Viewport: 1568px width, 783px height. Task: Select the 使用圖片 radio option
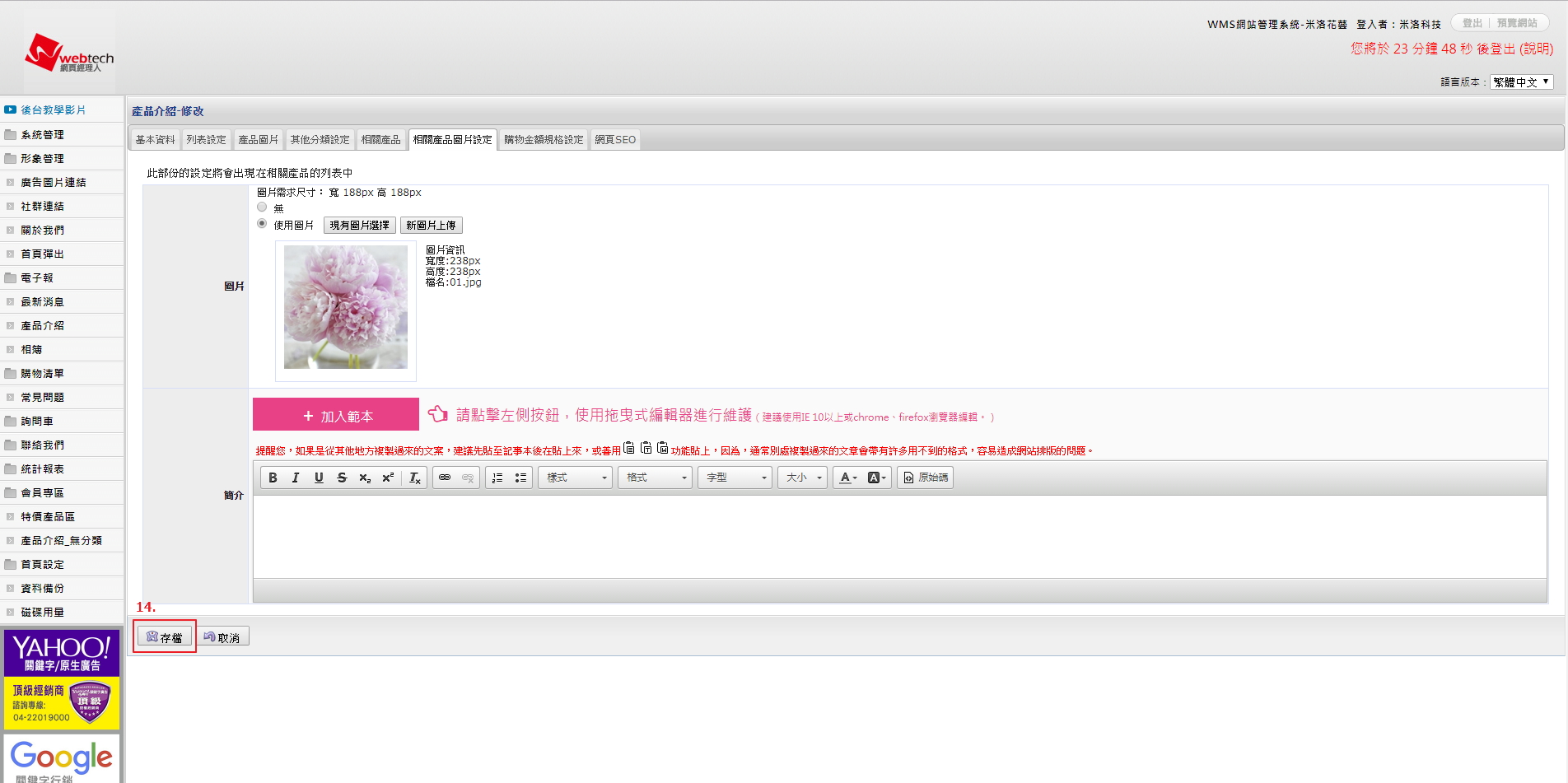click(262, 224)
